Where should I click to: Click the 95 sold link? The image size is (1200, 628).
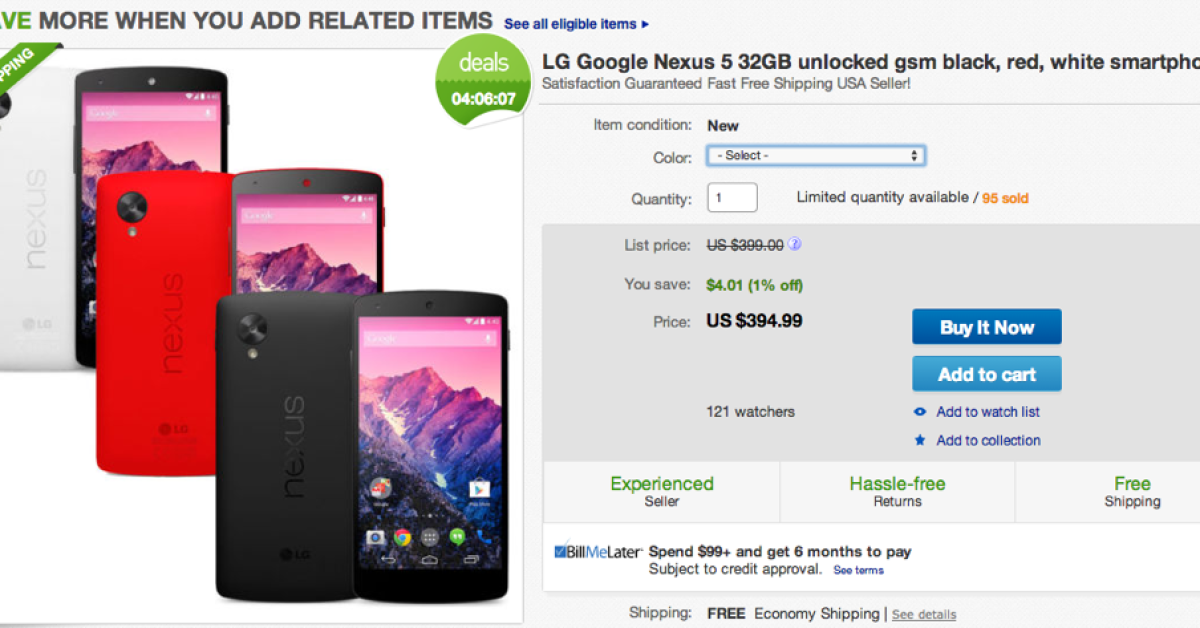(1005, 198)
